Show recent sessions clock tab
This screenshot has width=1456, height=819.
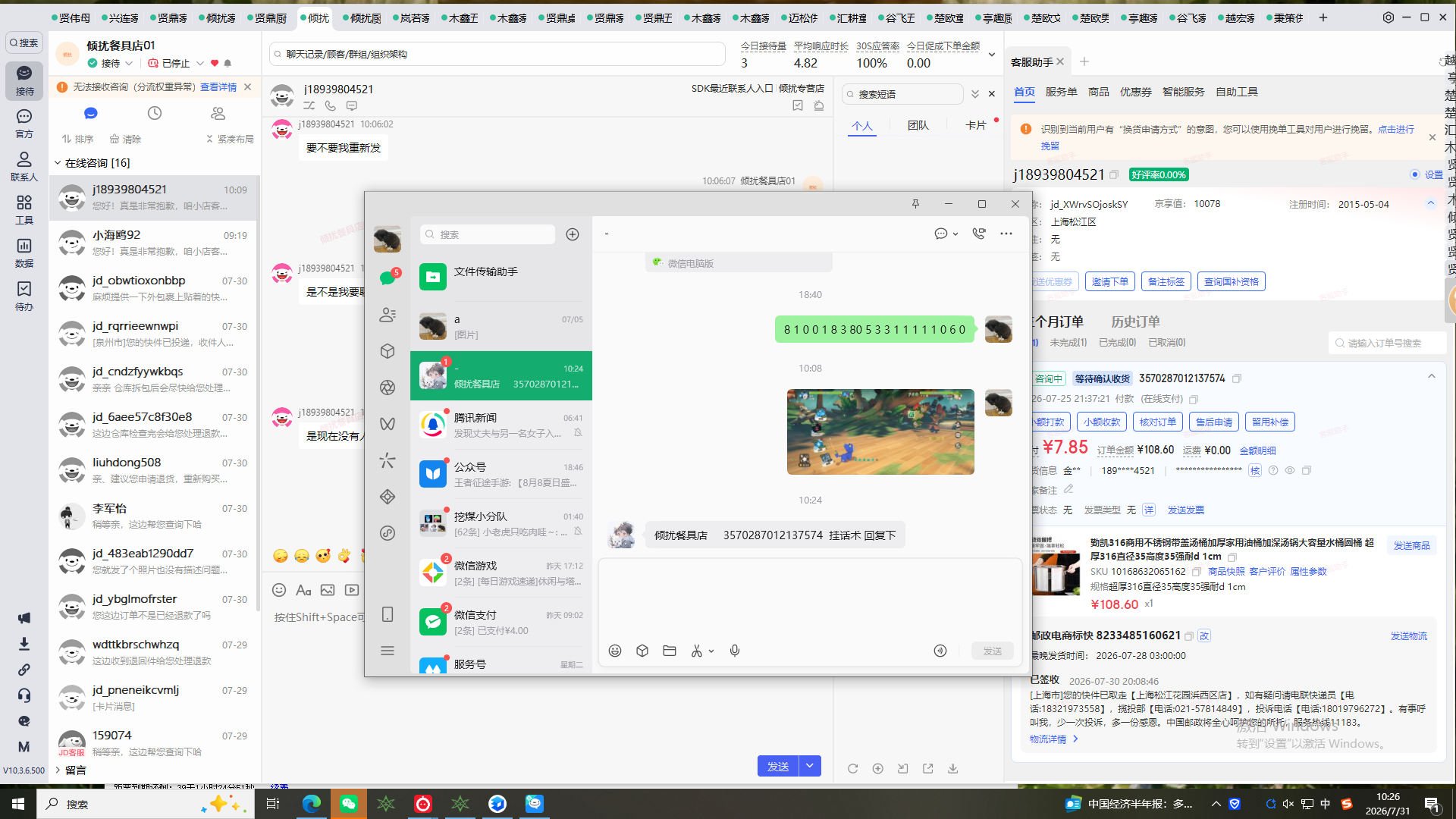tap(155, 113)
